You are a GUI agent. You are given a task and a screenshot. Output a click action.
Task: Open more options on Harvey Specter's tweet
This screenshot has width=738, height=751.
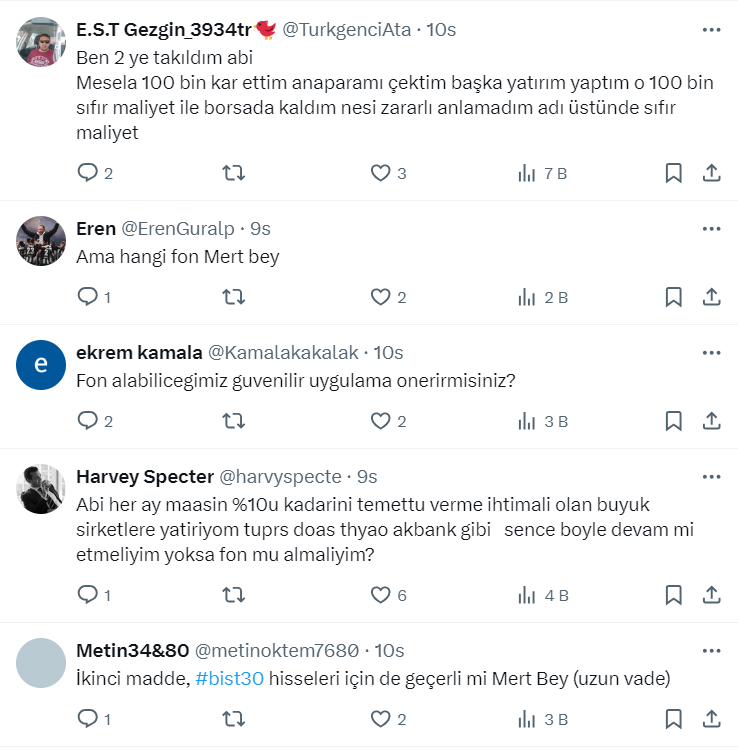point(711,477)
